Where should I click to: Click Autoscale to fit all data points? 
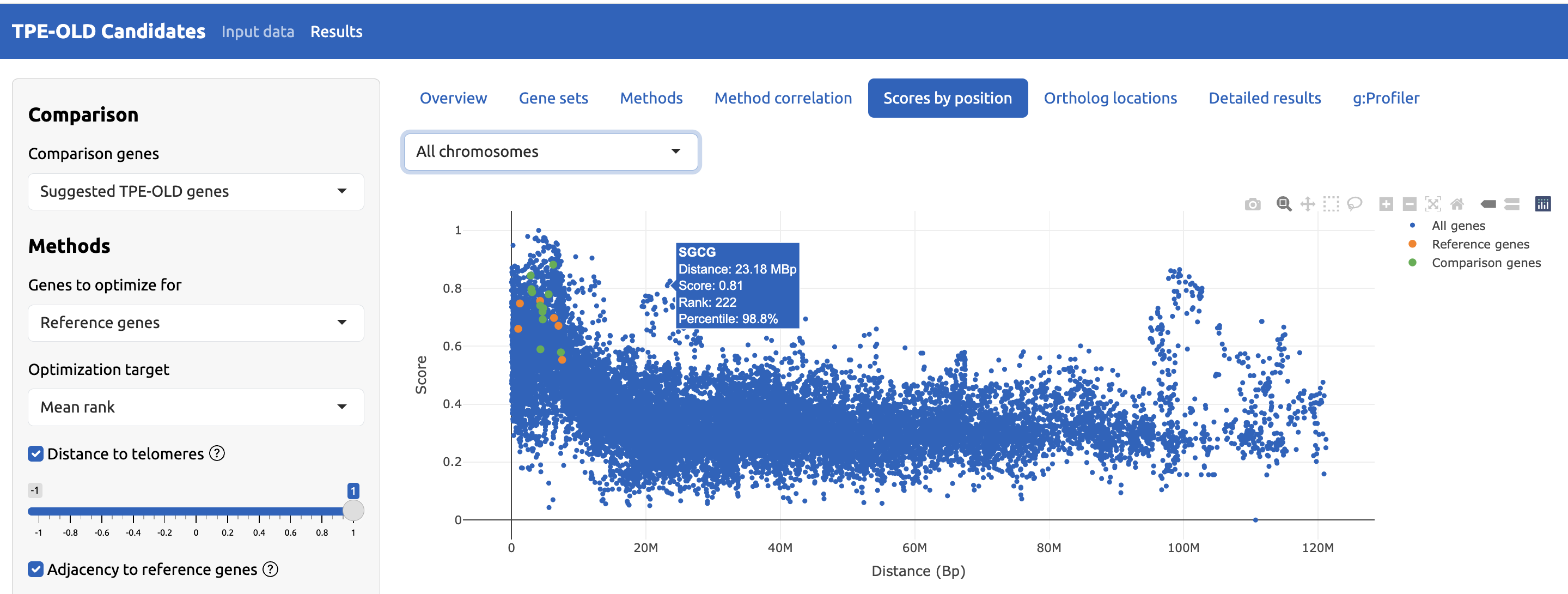pos(1433,204)
